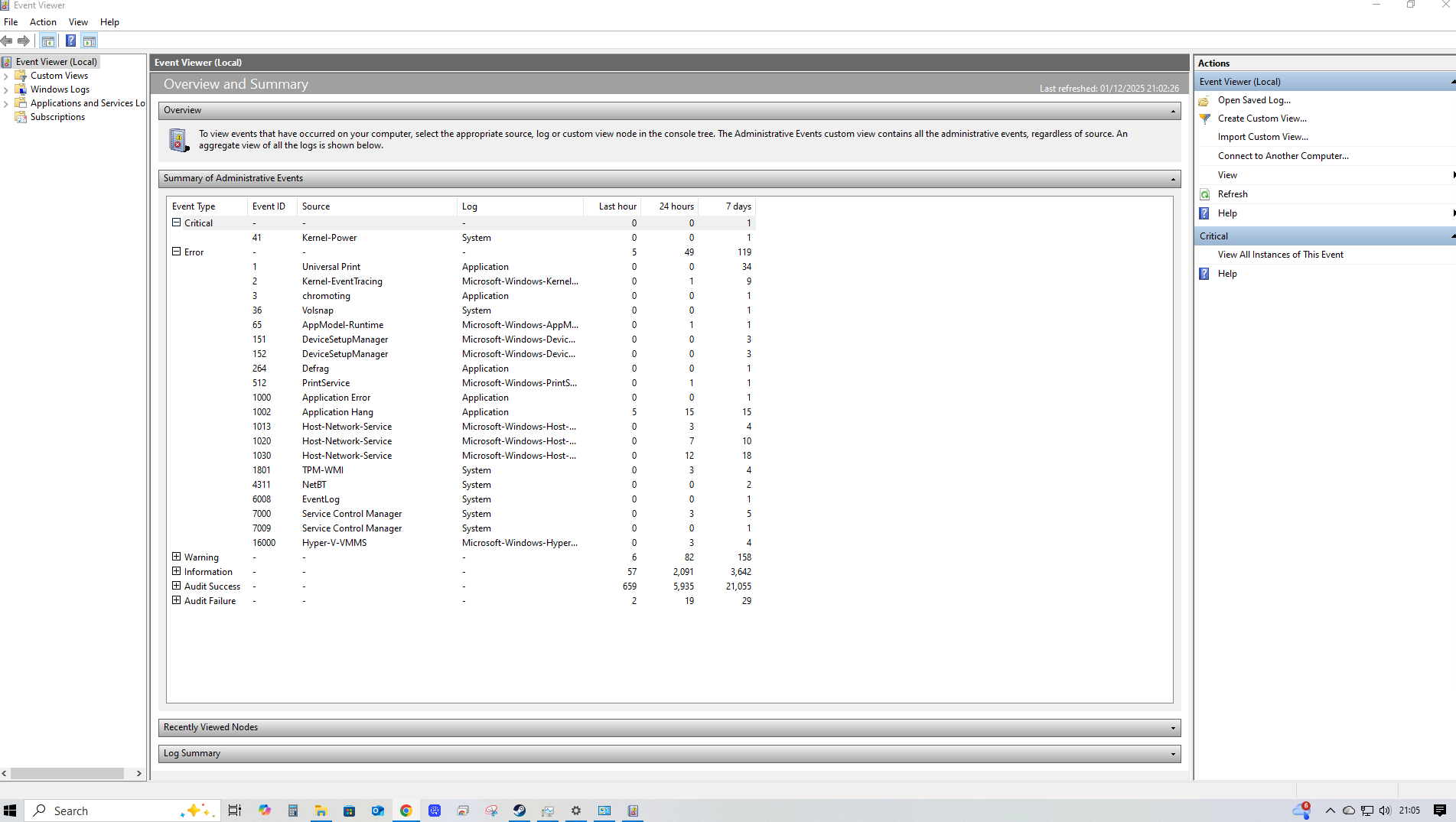
Task: Expand the Log Summary section
Action: [1172, 754]
